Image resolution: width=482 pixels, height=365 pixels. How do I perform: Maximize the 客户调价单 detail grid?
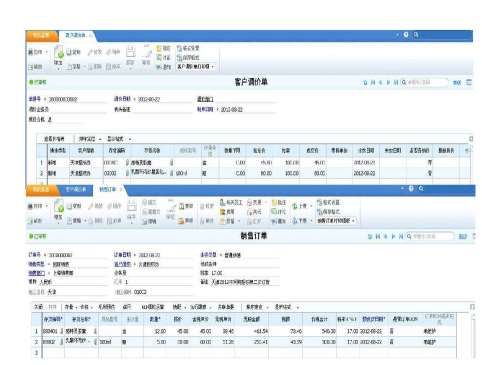pos(471,139)
